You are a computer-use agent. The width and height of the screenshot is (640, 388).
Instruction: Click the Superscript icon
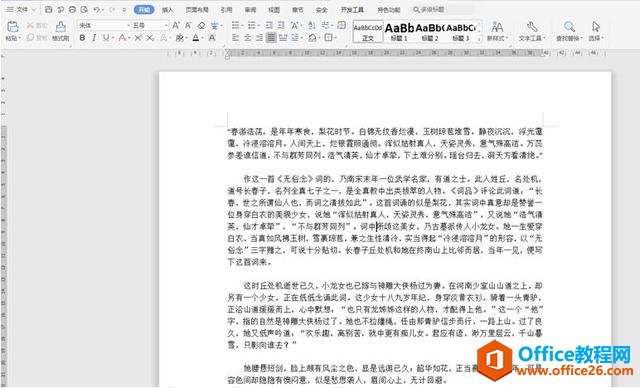point(138,38)
